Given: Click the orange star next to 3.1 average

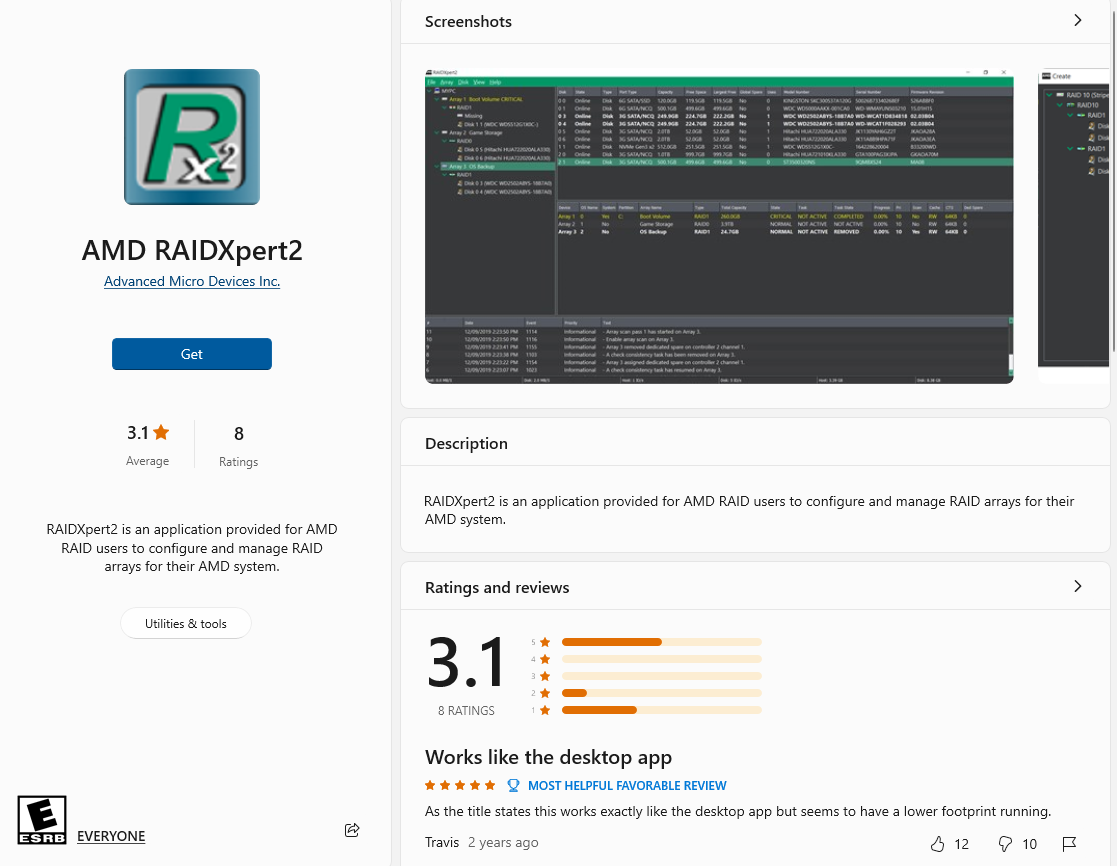Looking at the screenshot, I should 161,433.
